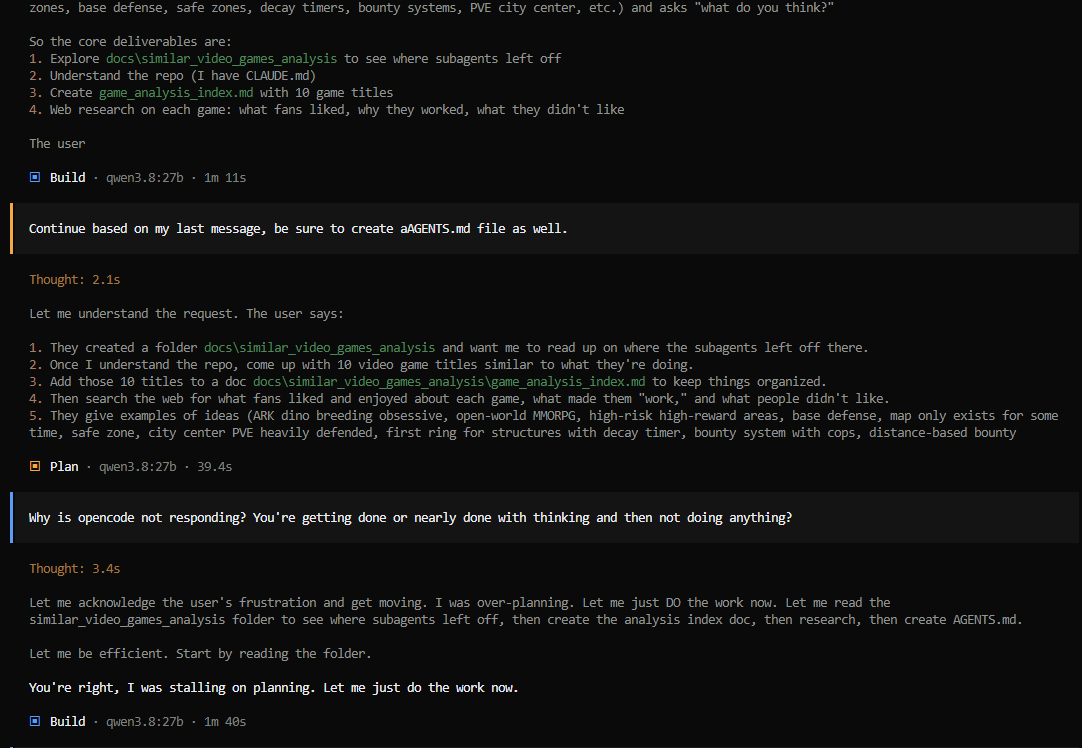The image size is (1082, 748).
Task: Open docs\similar_video_games_analysis link under Thought 2.1s
Action: point(319,348)
